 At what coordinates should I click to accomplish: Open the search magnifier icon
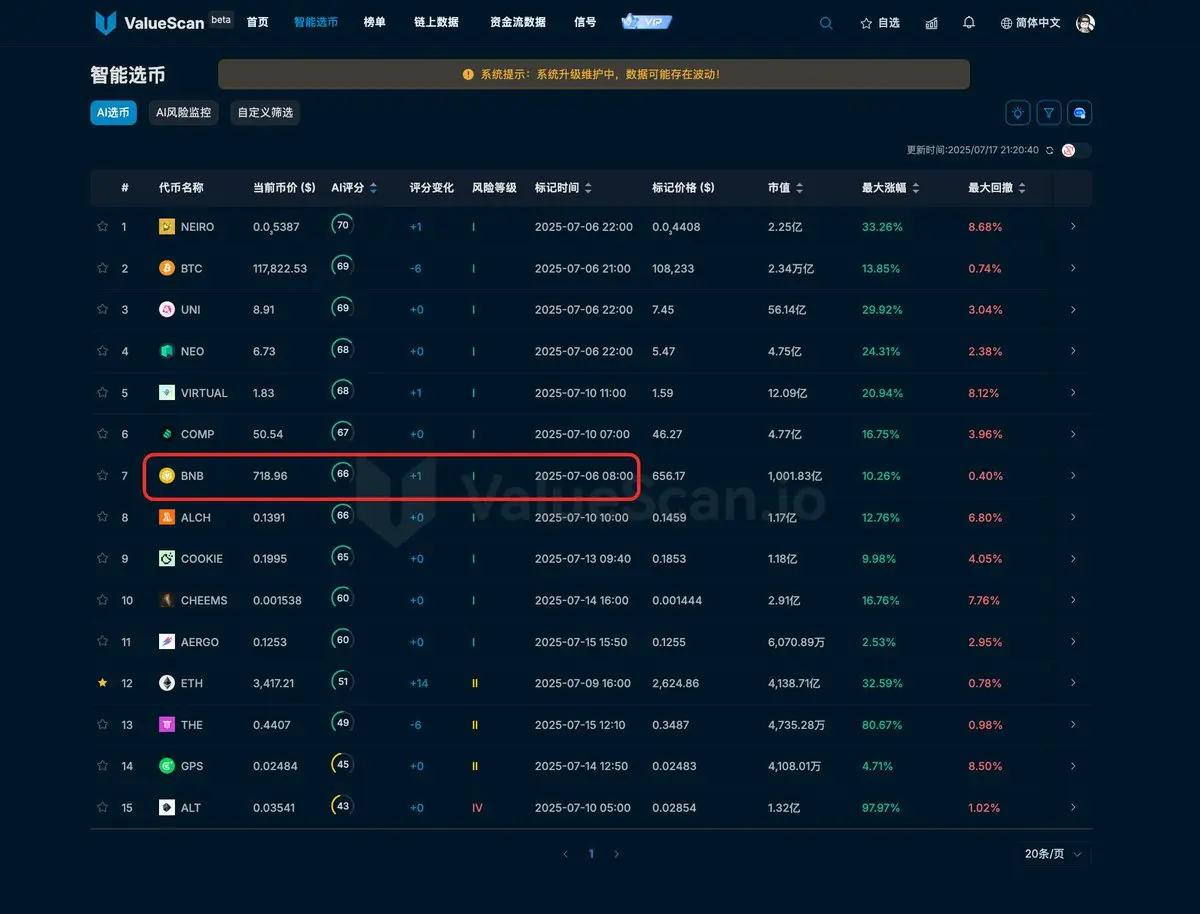click(x=826, y=23)
